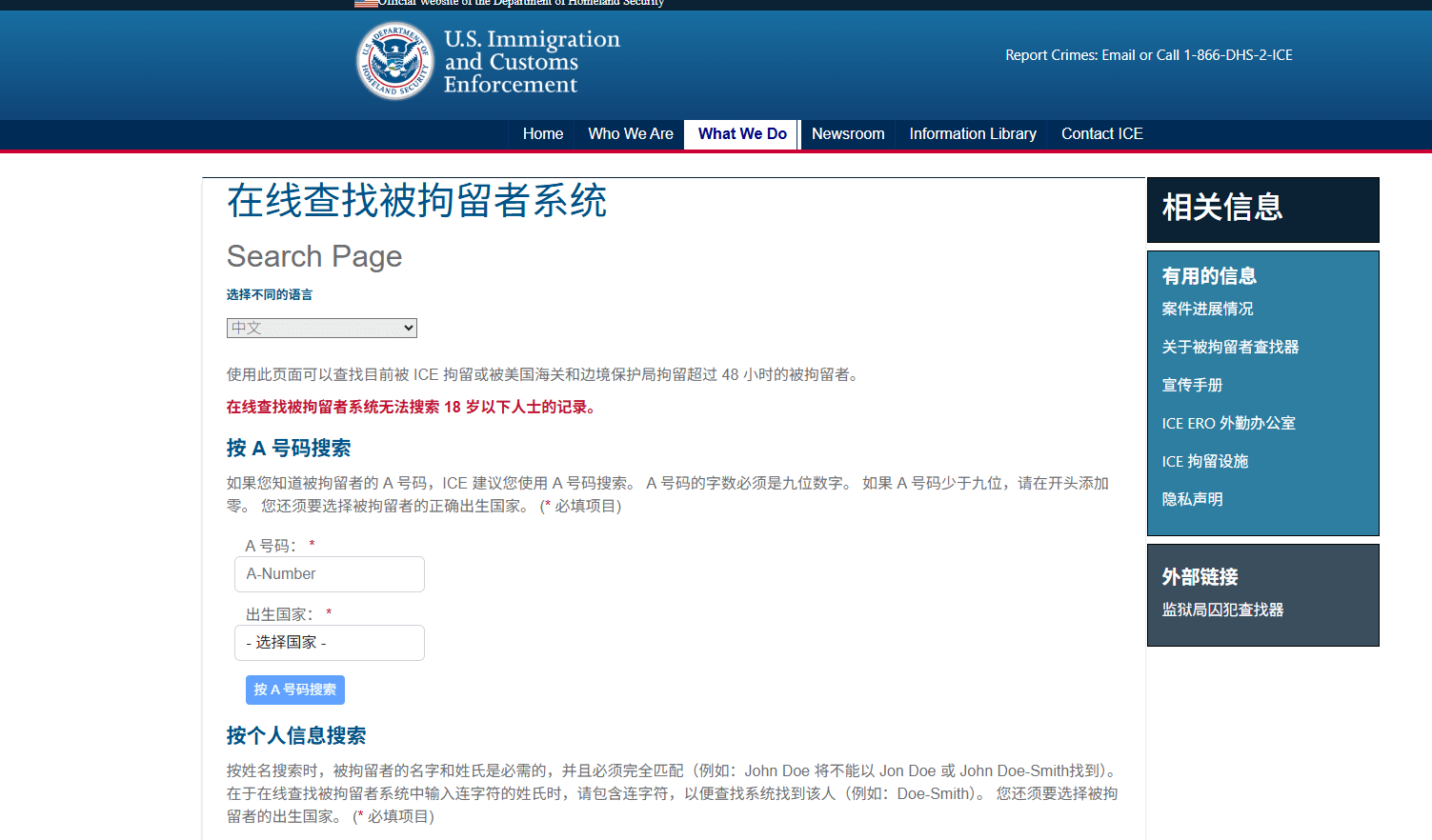Open the Home menu item
The height and width of the screenshot is (840, 1432).
(x=542, y=134)
